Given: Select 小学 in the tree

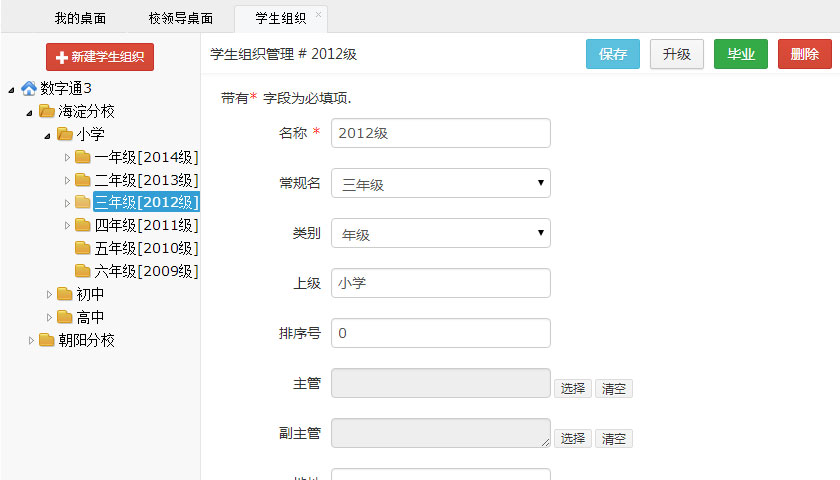Looking at the screenshot, I should coord(90,134).
